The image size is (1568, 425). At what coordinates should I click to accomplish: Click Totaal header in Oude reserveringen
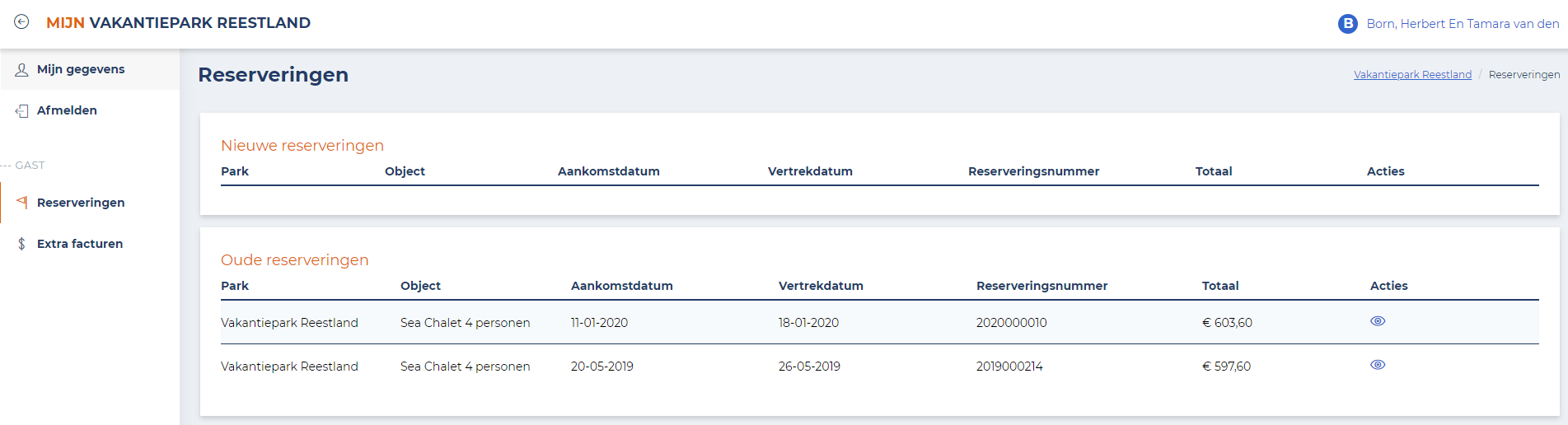1220,286
